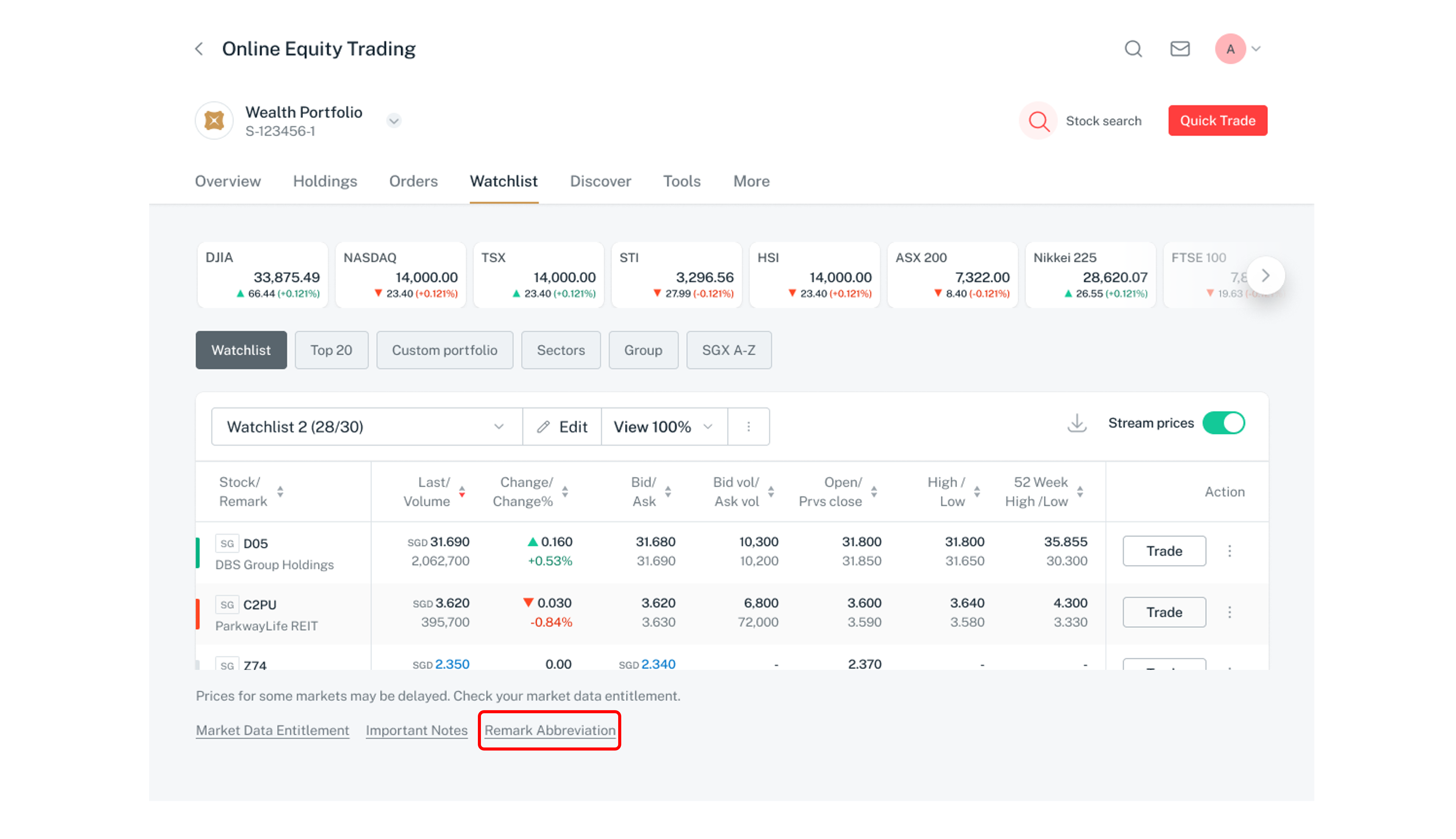This screenshot has height=839, width=1456.
Task: Select the STI index card
Action: pos(676,275)
